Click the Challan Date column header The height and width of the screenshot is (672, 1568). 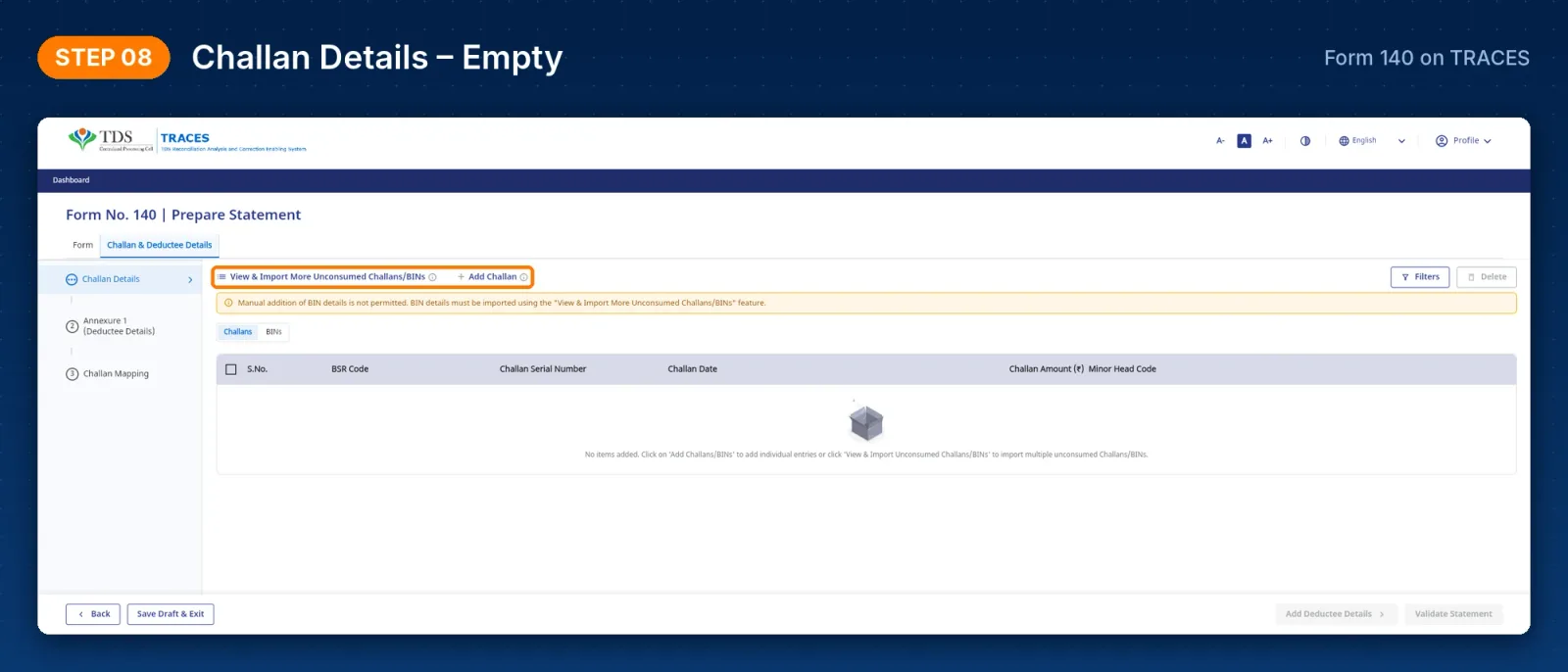pyautogui.click(x=693, y=369)
